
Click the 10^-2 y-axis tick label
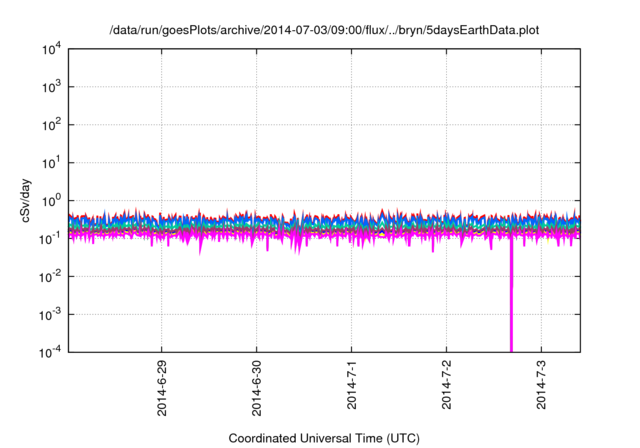pos(53,276)
